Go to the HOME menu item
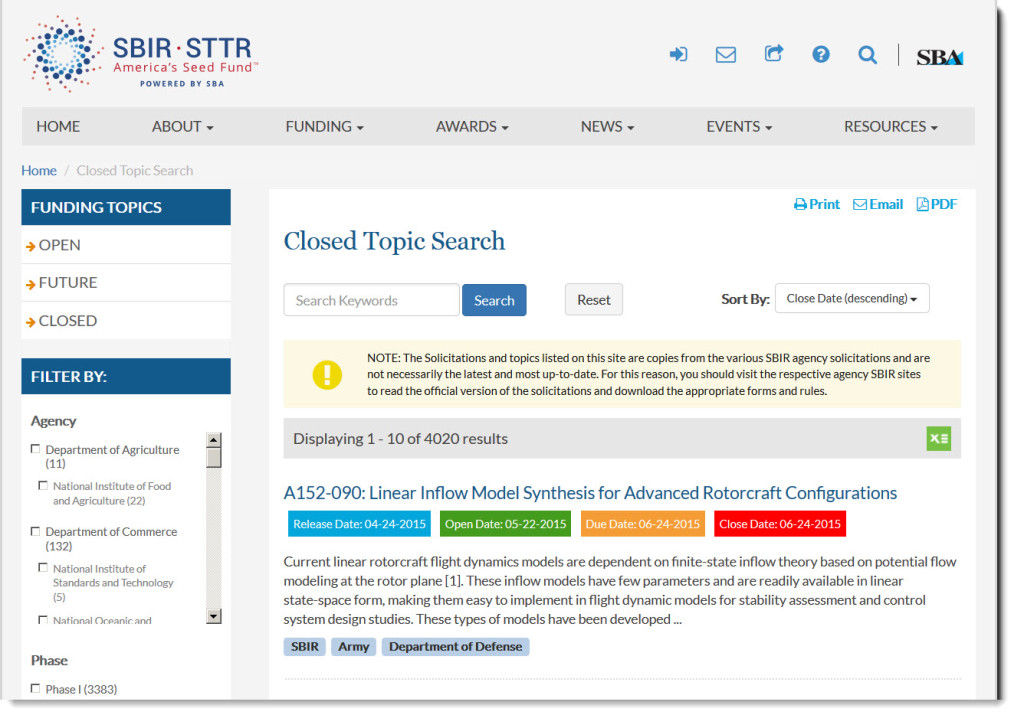The width and height of the screenshot is (1024, 715). [58, 127]
